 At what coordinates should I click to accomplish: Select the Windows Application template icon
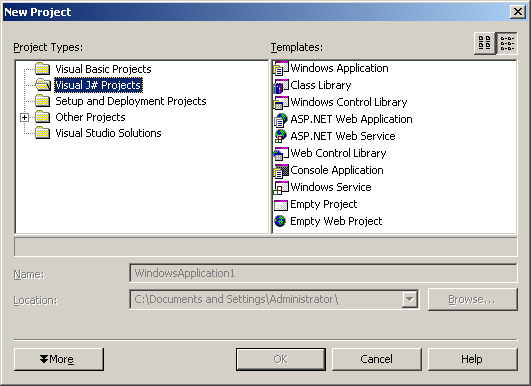pos(281,68)
